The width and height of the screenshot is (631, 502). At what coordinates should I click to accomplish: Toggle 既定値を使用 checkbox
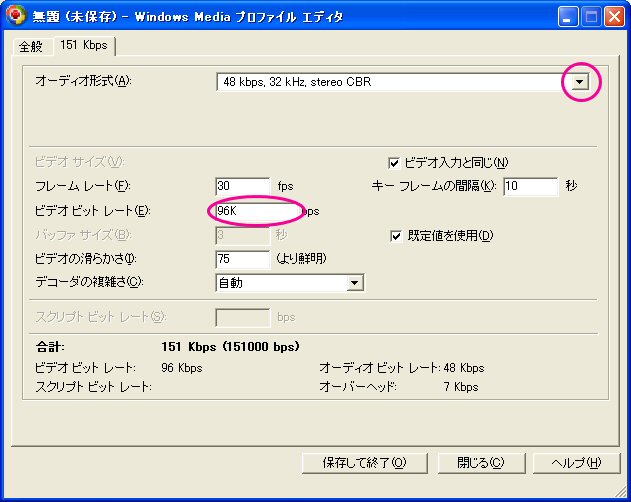[x=396, y=236]
